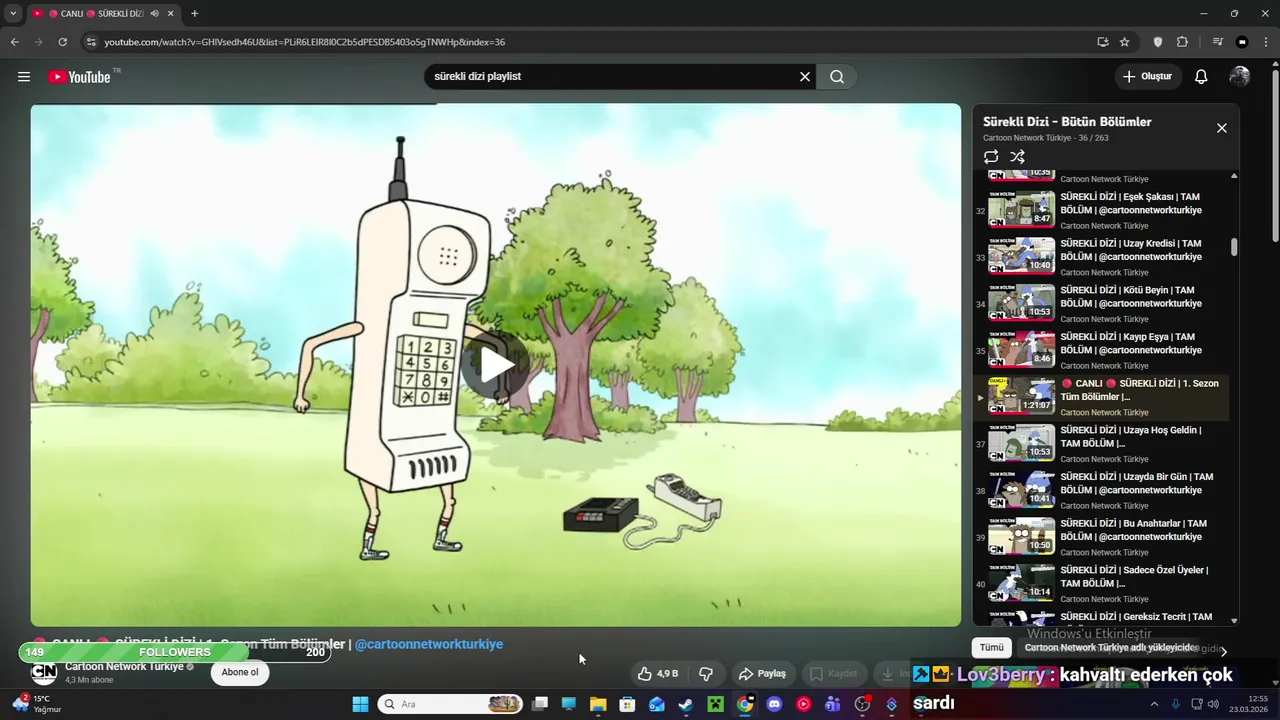Screen dimensions: 1280x720
Task: Click the taskbar search box Ara
Action: (451, 704)
